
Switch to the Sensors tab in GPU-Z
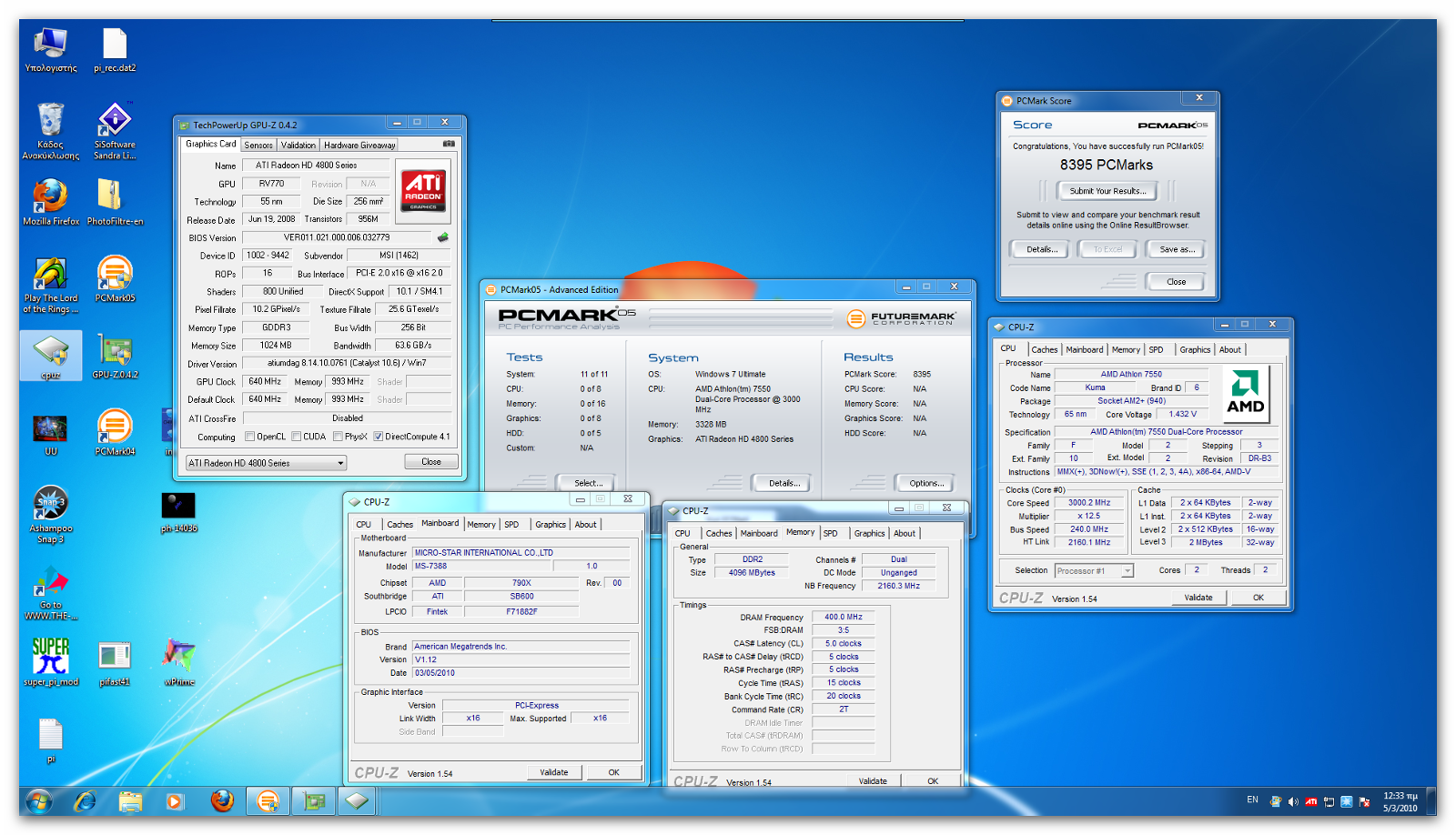pyautogui.click(x=258, y=146)
